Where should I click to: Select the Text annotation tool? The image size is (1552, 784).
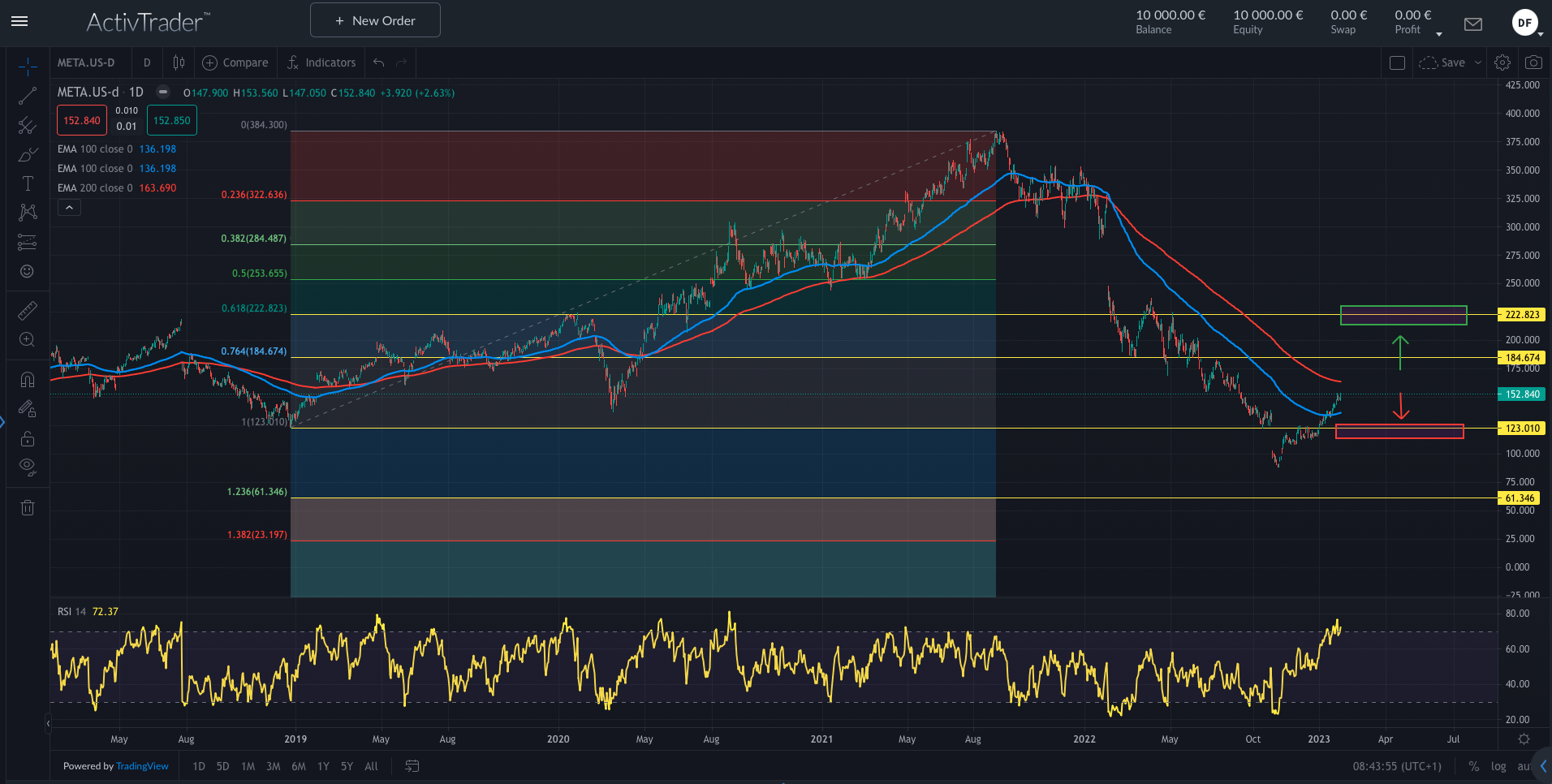(x=27, y=183)
